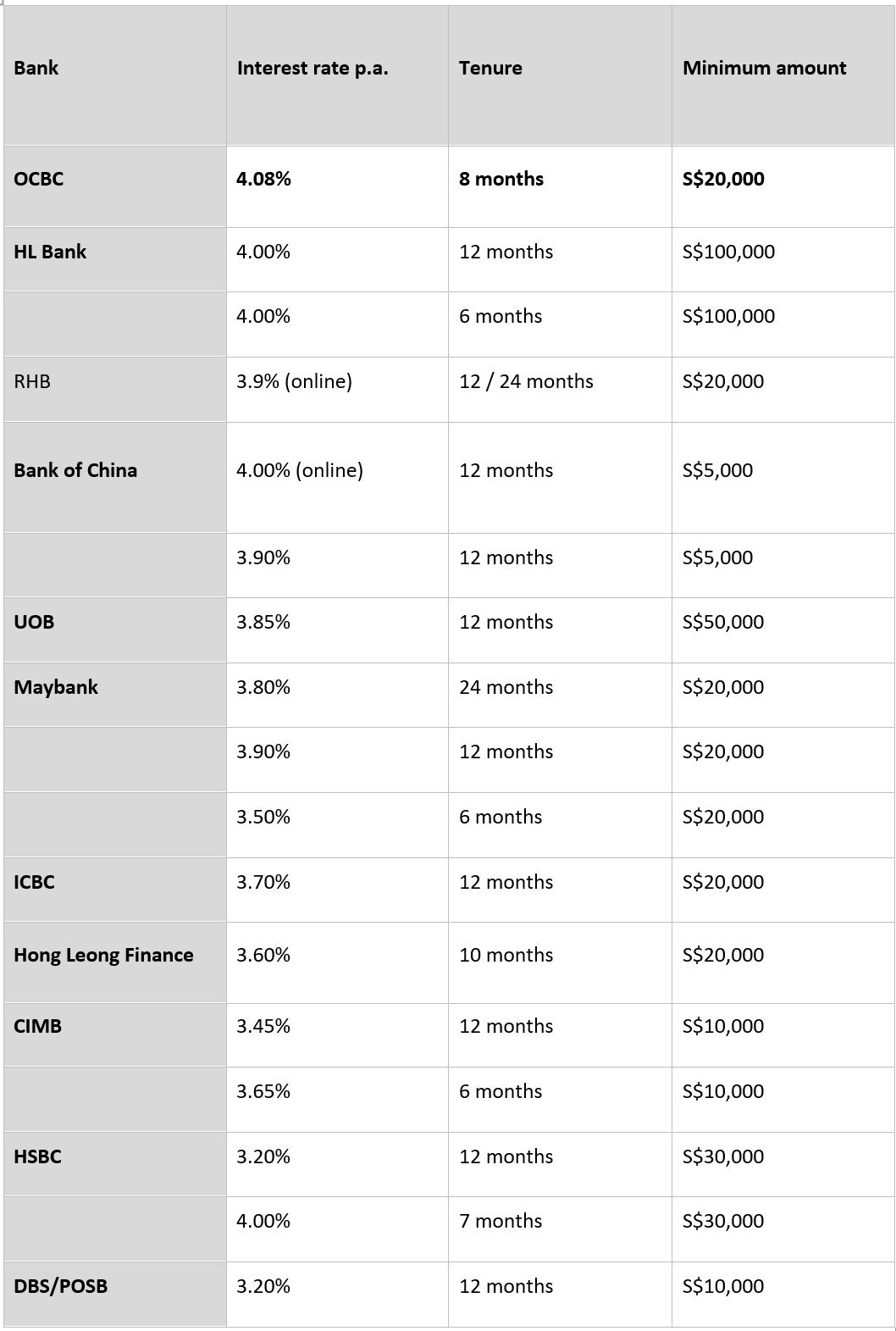Viewport: 896px width, 1331px height.
Task: Select the HL Bank row label
Action: pos(114,259)
